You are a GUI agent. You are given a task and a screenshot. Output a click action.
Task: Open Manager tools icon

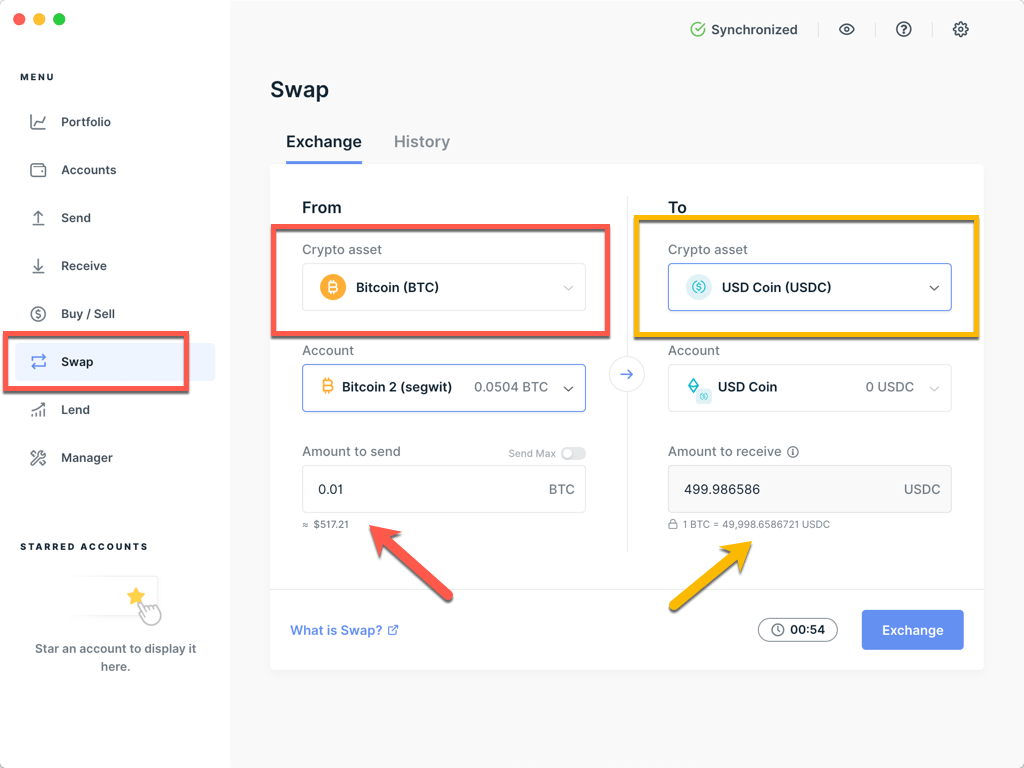pos(38,458)
